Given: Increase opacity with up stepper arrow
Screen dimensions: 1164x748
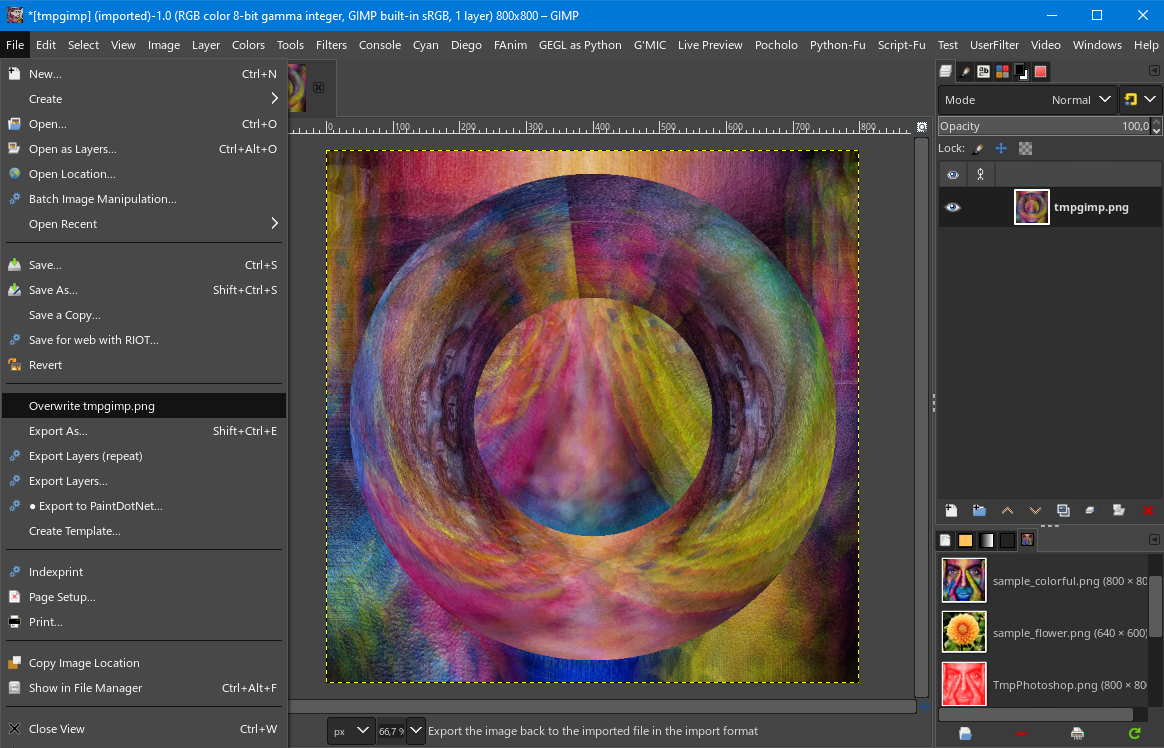Looking at the screenshot, I should 1157,122.
